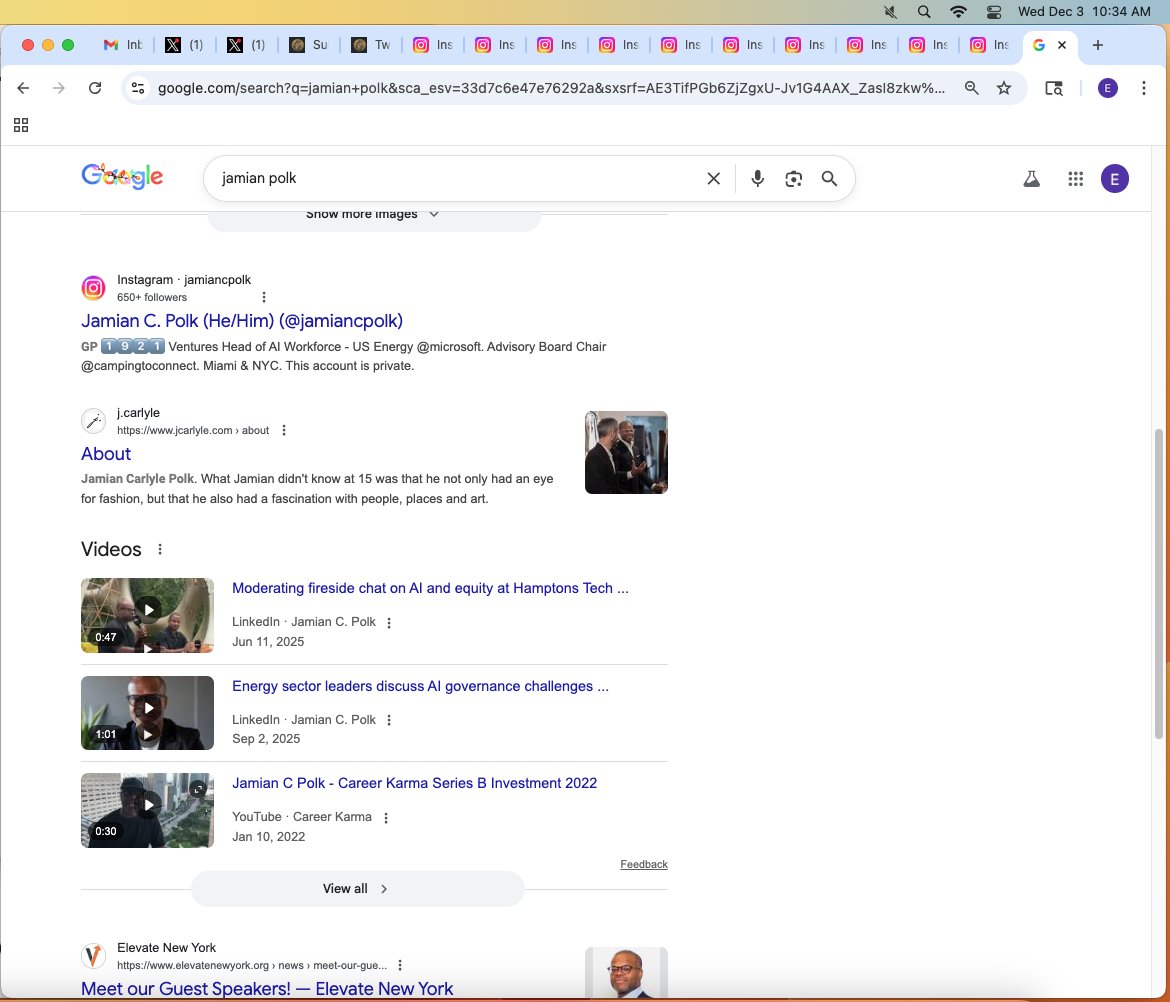
Task: Click macOS Spotlight search icon
Action: 924,11
